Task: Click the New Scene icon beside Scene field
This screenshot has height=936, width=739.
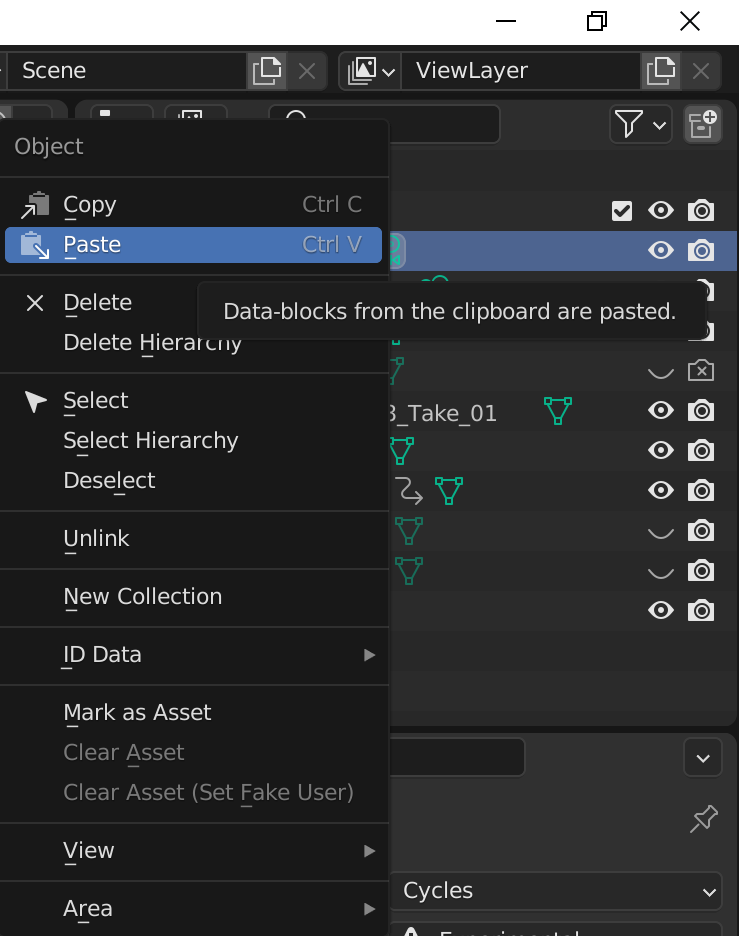Action: (x=267, y=71)
